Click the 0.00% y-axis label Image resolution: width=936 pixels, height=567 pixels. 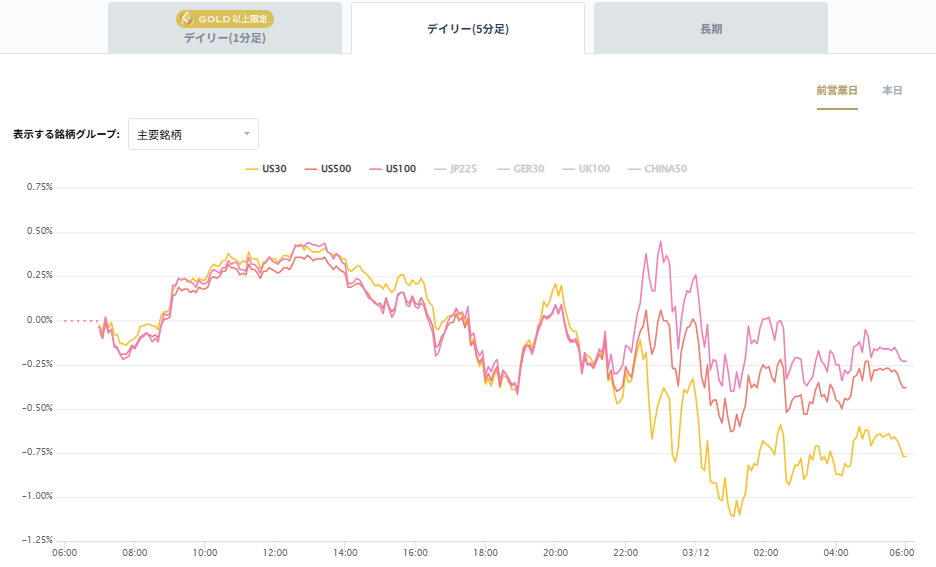coord(39,320)
